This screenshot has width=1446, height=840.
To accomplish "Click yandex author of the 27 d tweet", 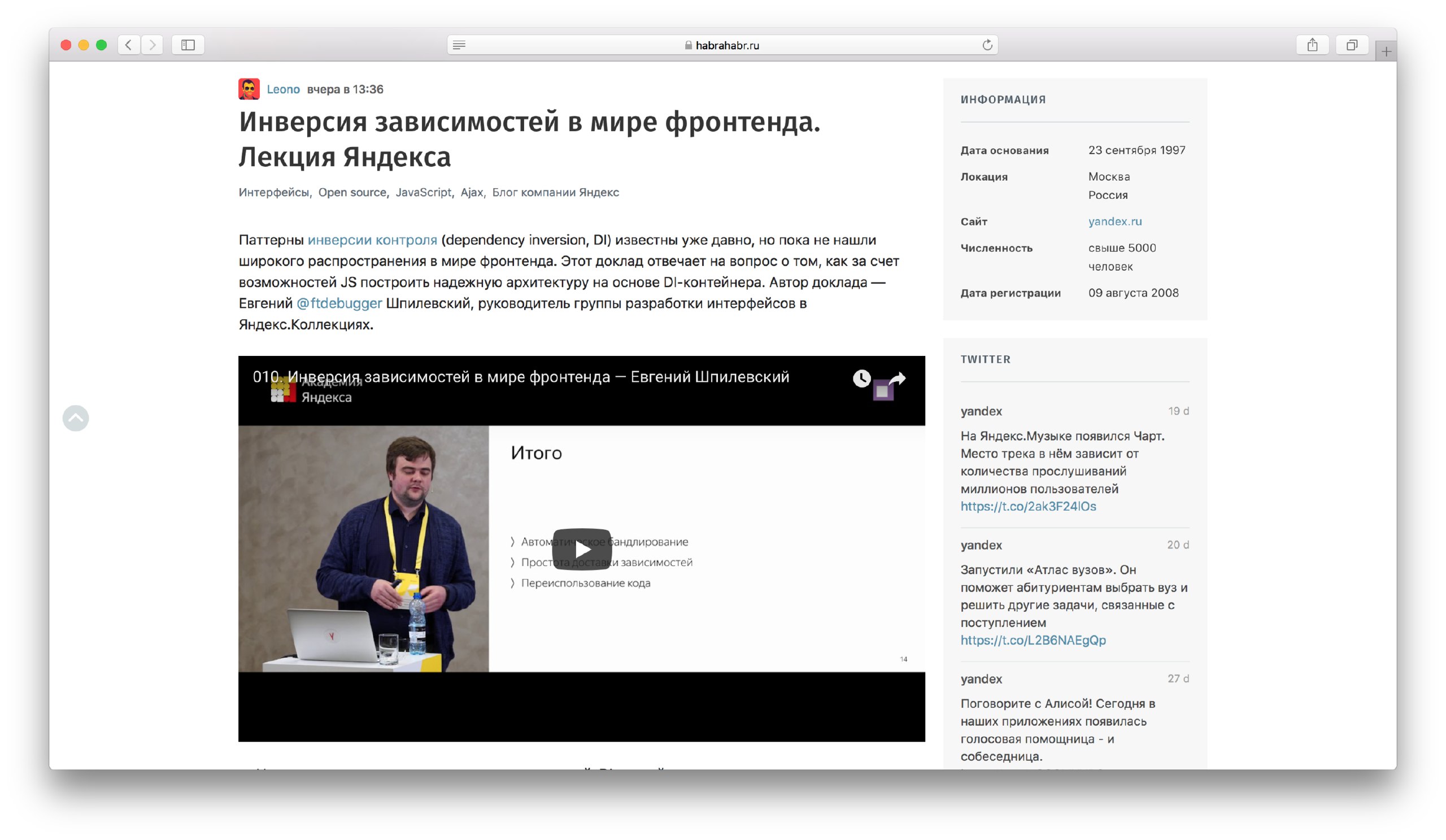I will 981,678.
